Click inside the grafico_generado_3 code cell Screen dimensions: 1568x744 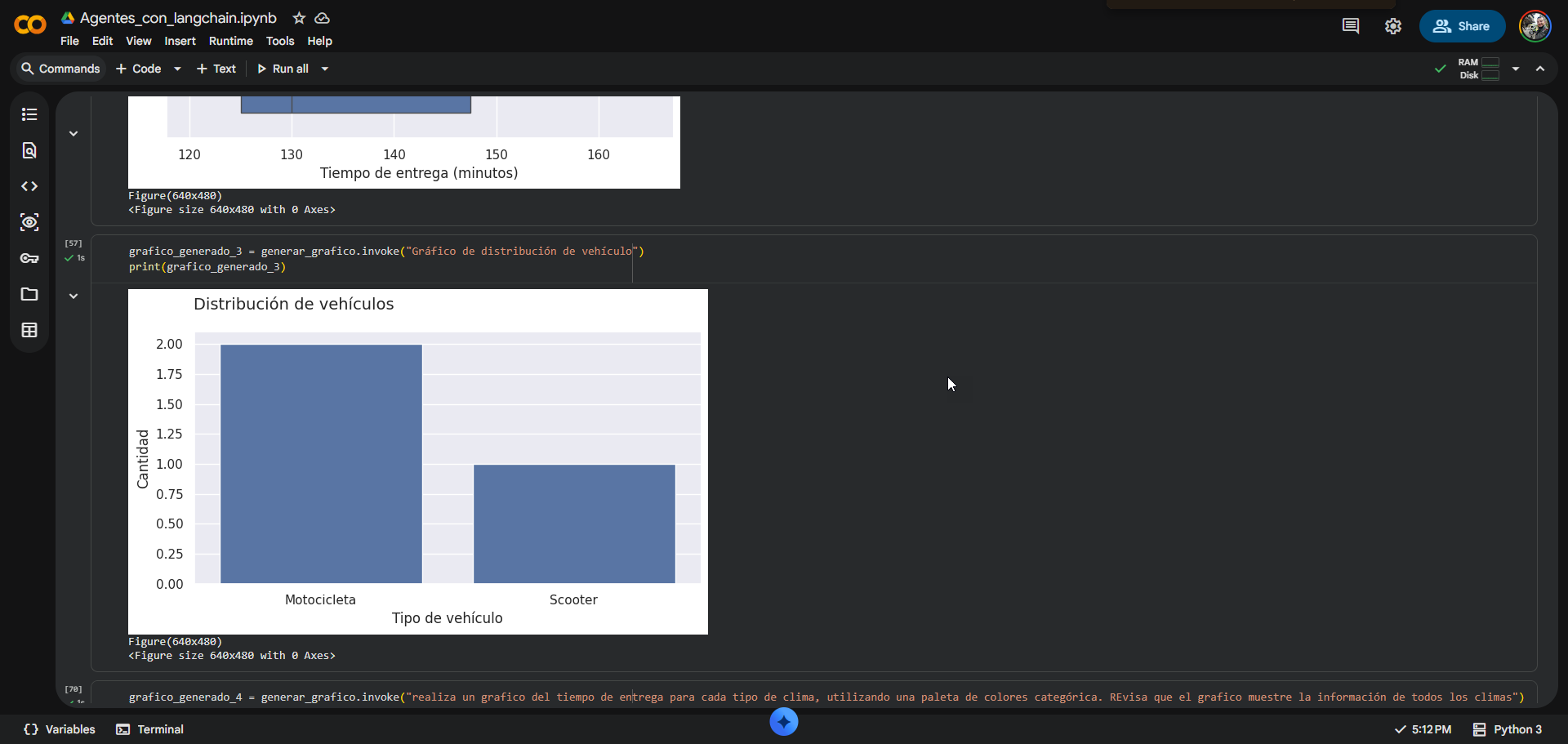(x=813, y=259)
